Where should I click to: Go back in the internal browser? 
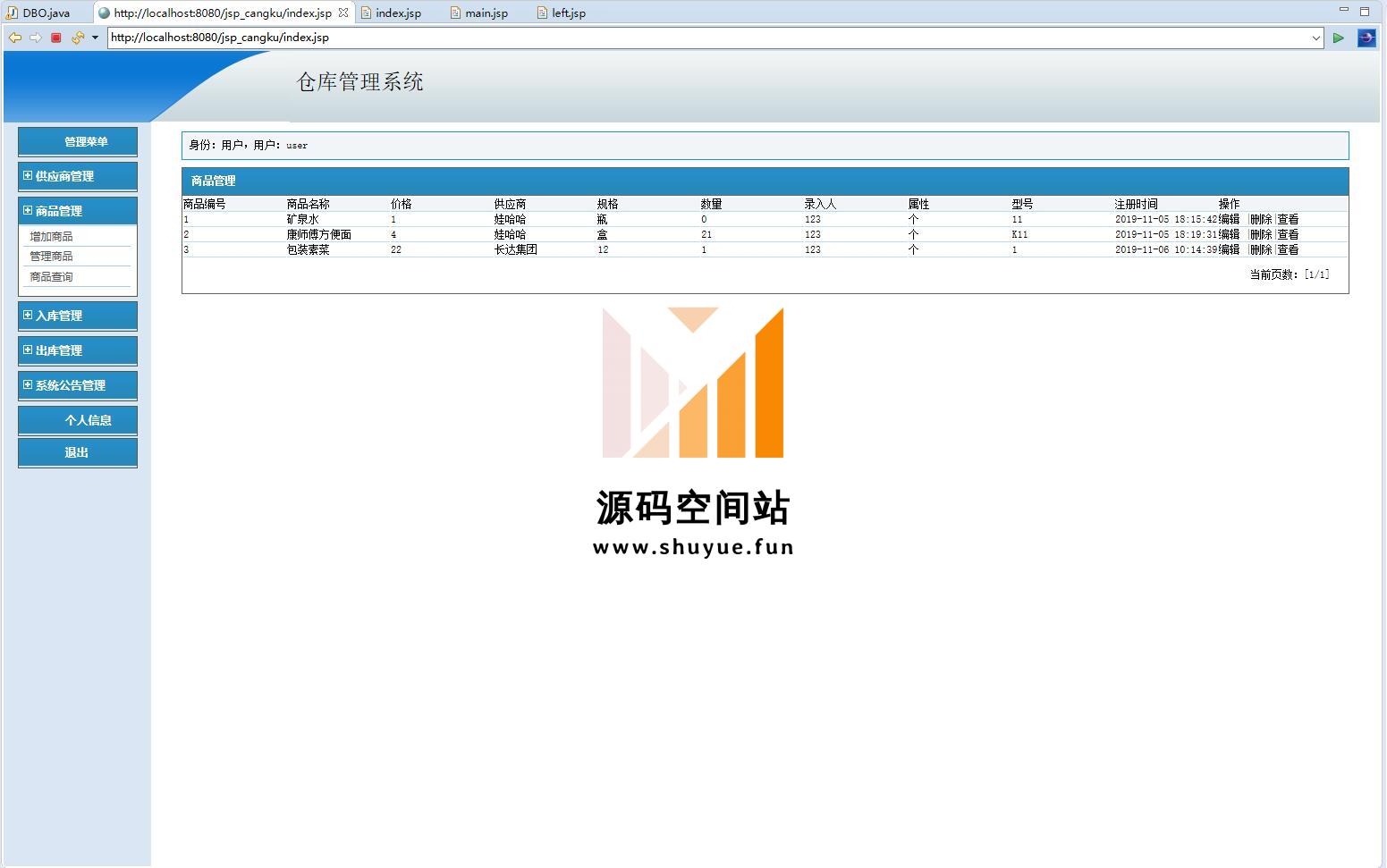point(15,38)
